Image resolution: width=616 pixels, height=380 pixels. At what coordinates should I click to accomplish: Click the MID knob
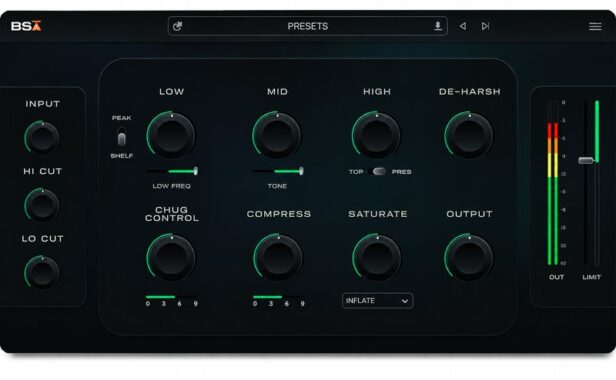pyautogui.click(x=277, y=135)
